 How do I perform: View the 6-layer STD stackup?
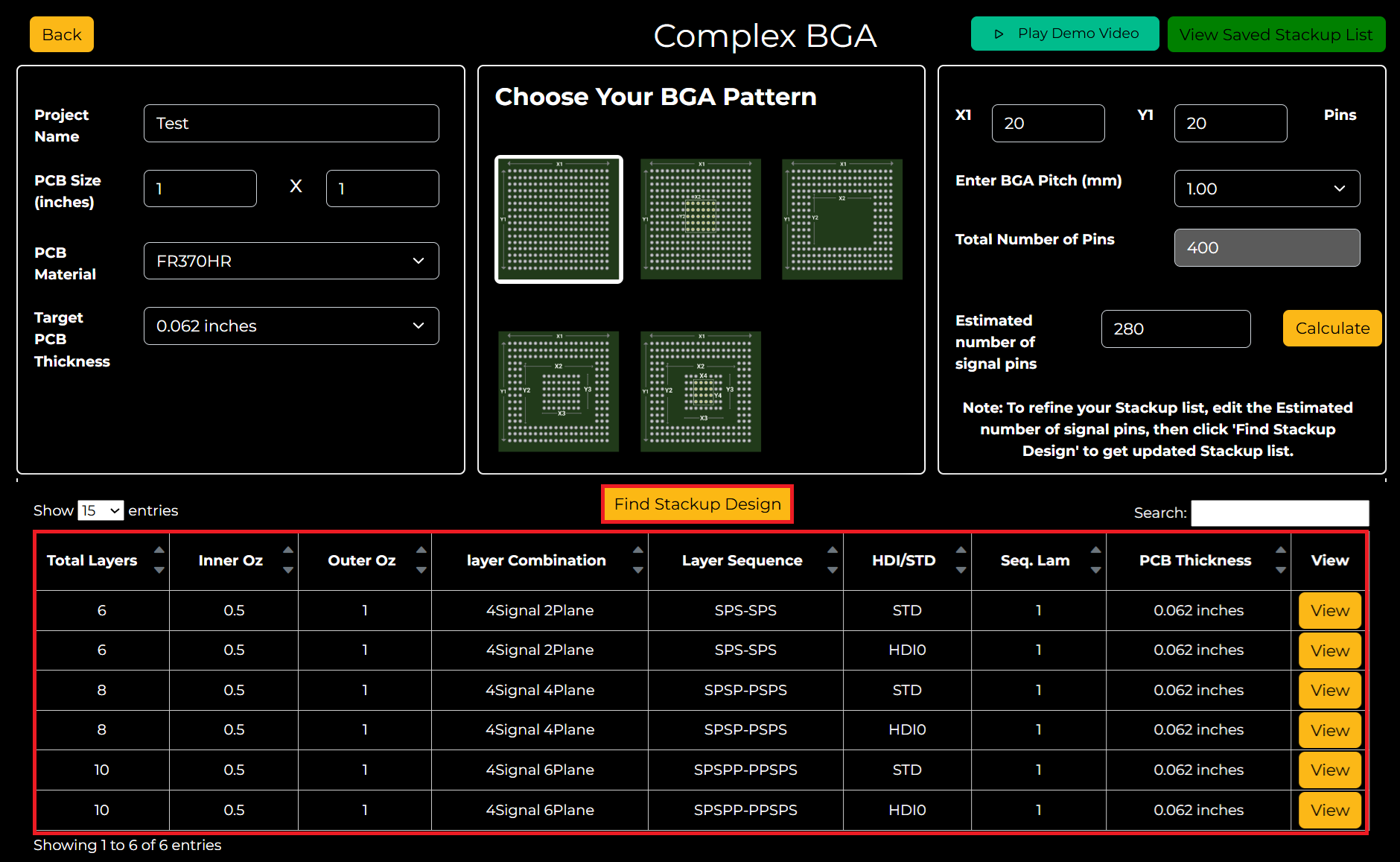tap(1330, 610)
